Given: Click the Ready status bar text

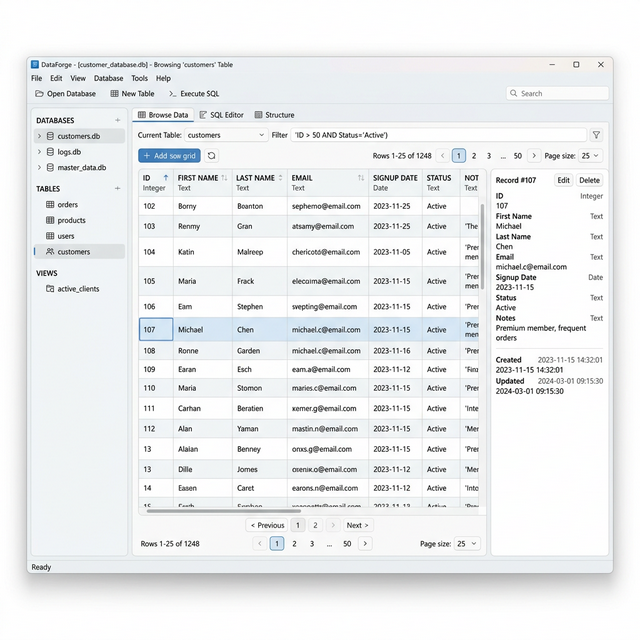Looking at the screenshot, I should (x=41, y=567).
